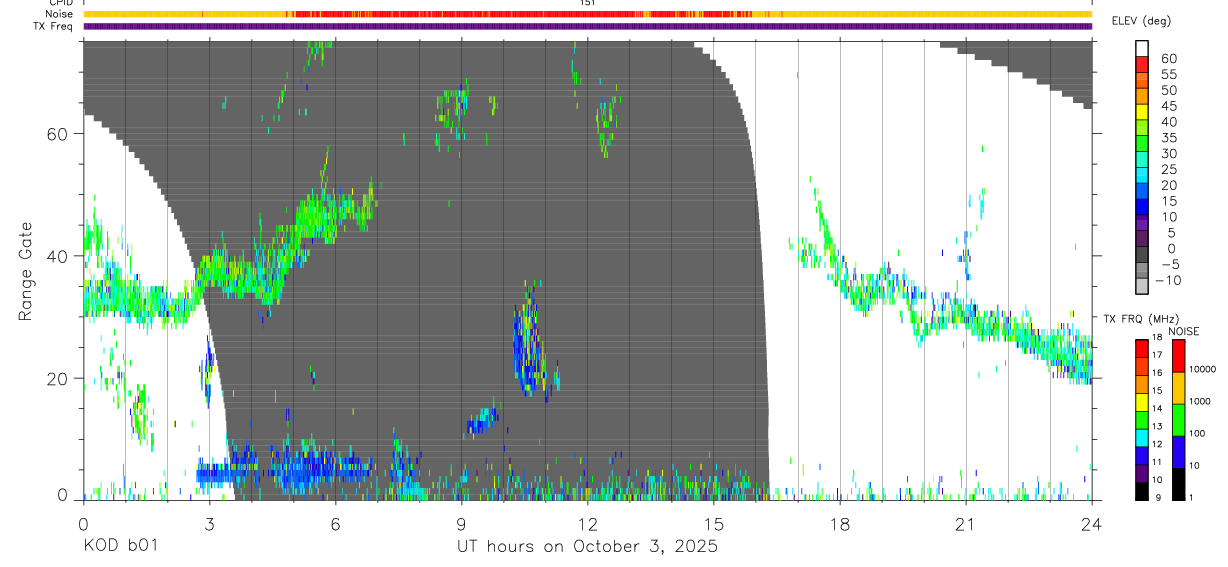The image size is (1228, 567).
Task: Click the 'Range Gate' y-axis label
Action: (26, 271)
